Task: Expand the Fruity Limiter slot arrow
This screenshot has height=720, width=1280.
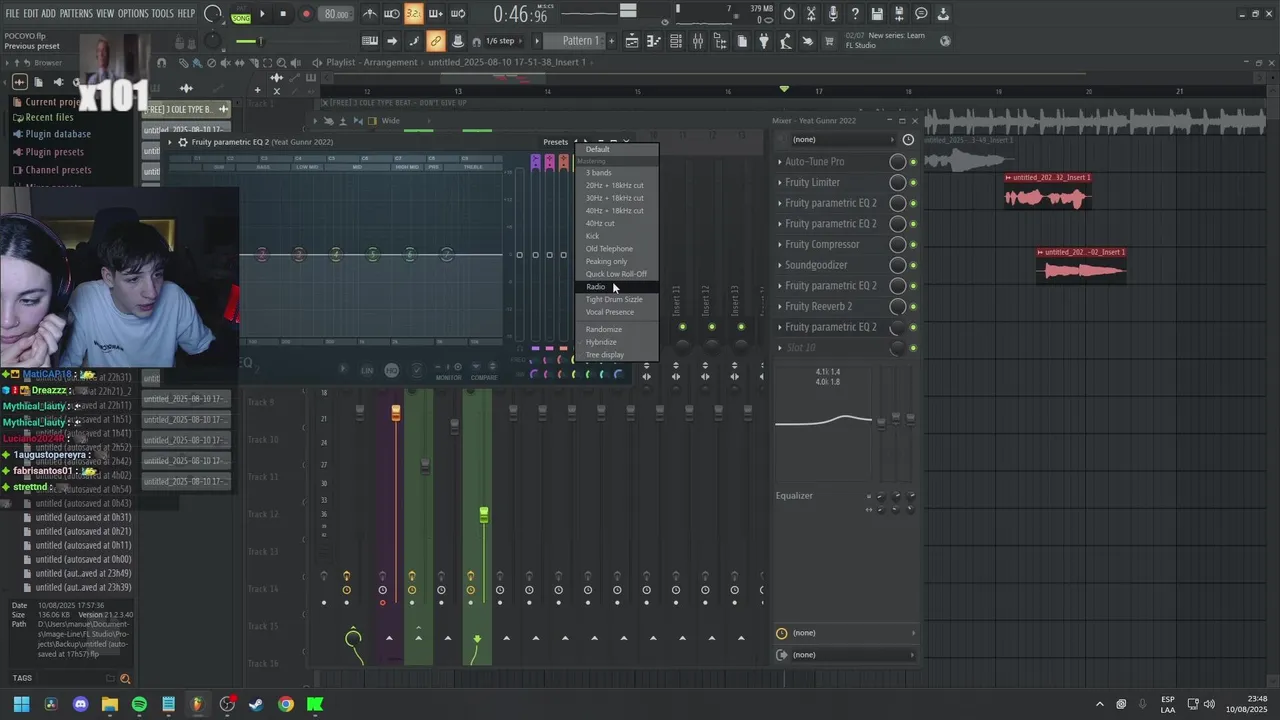Action: click(780, 183)
